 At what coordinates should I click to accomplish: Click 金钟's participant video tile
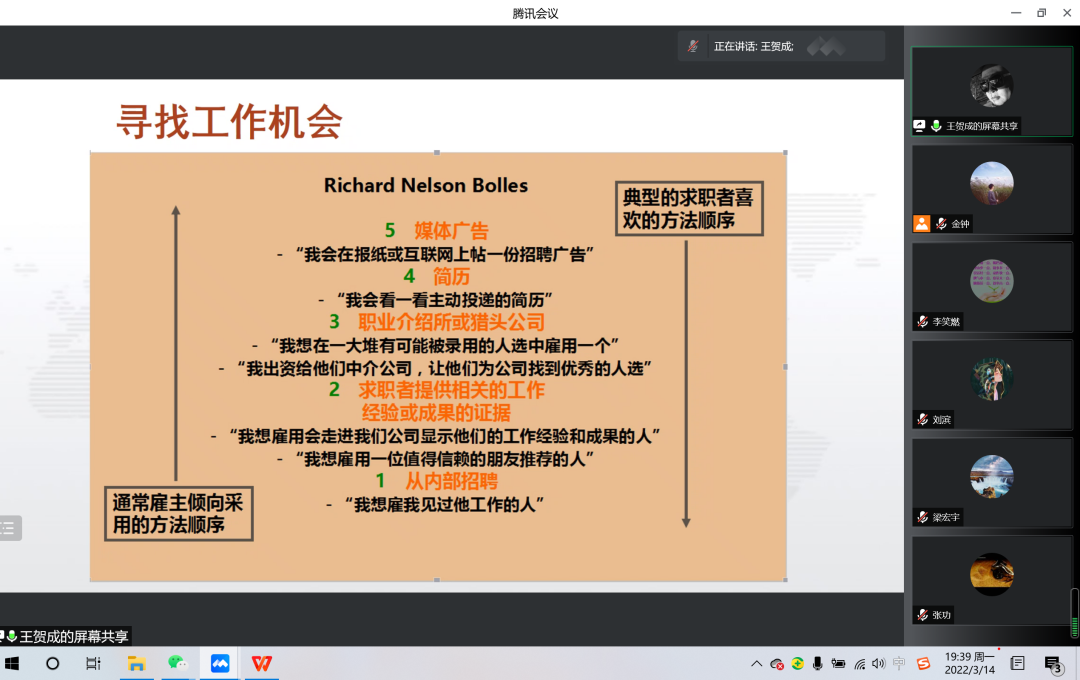coord(990,188)
